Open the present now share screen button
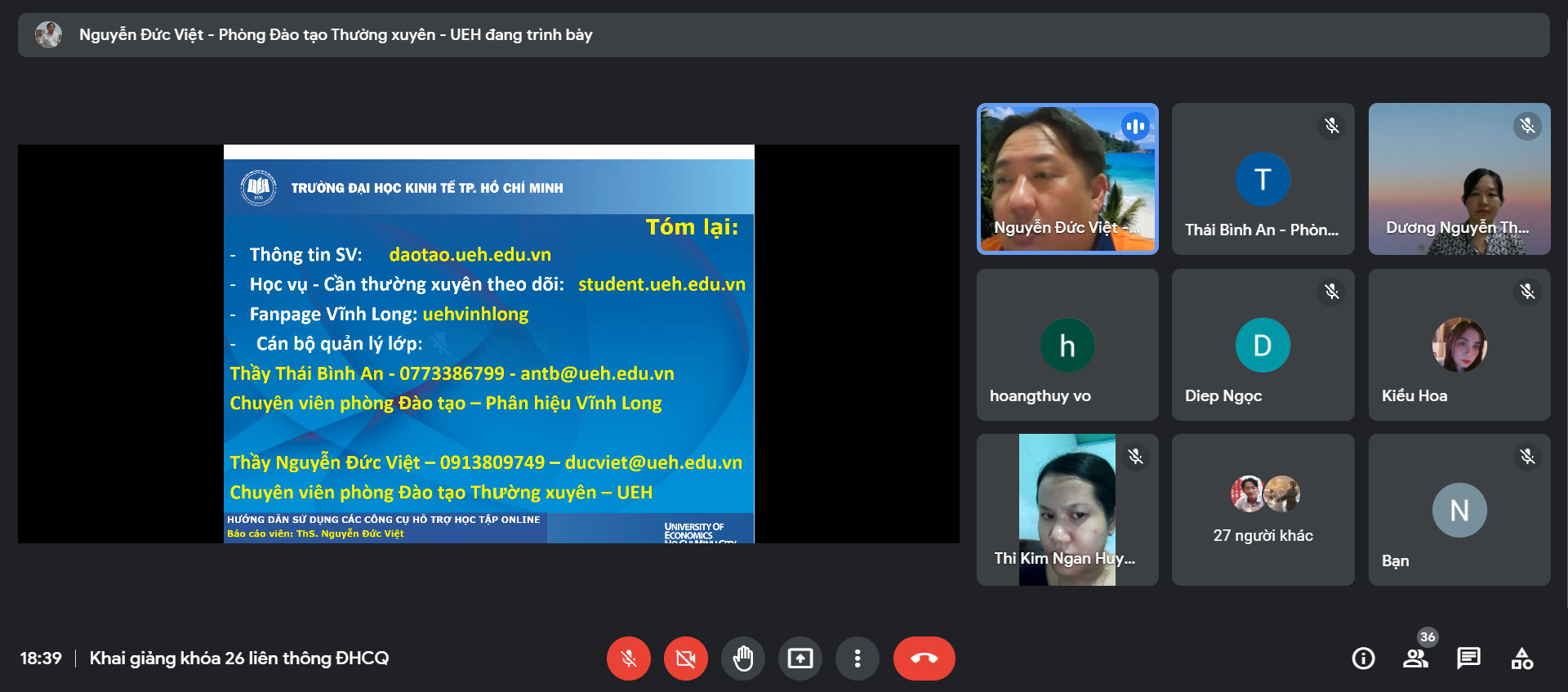Screen dimensions: 1568x692 [x=800, y=659]
